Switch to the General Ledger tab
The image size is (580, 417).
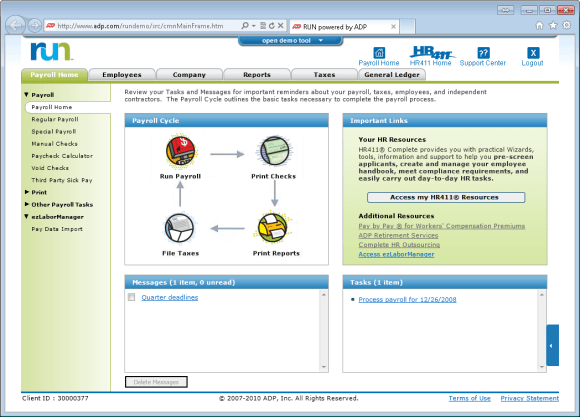392,75
